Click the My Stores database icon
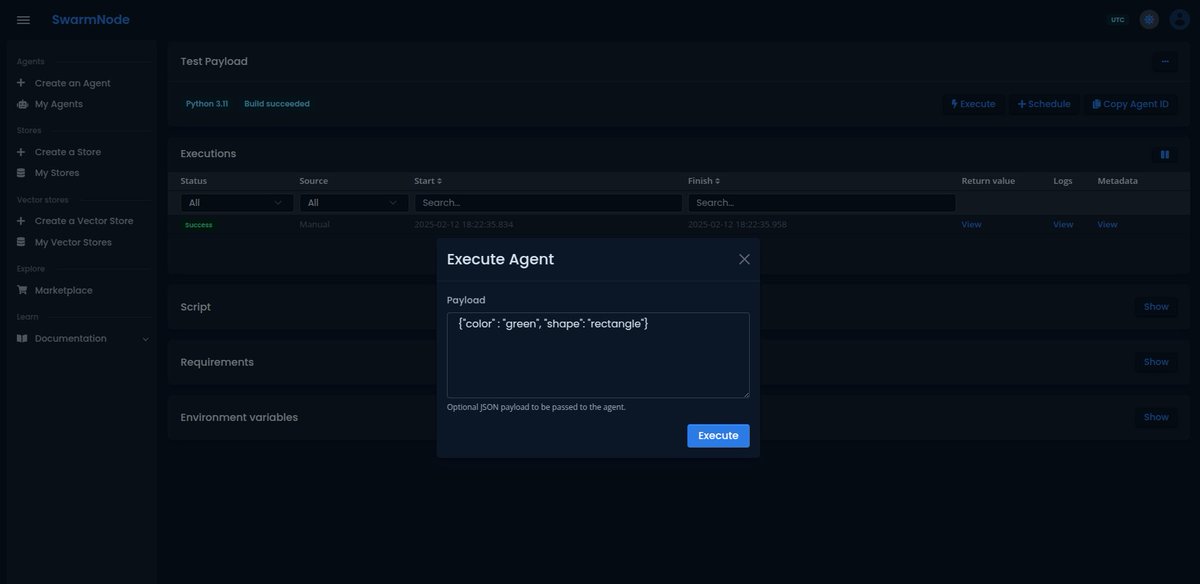 coord(22,173)
